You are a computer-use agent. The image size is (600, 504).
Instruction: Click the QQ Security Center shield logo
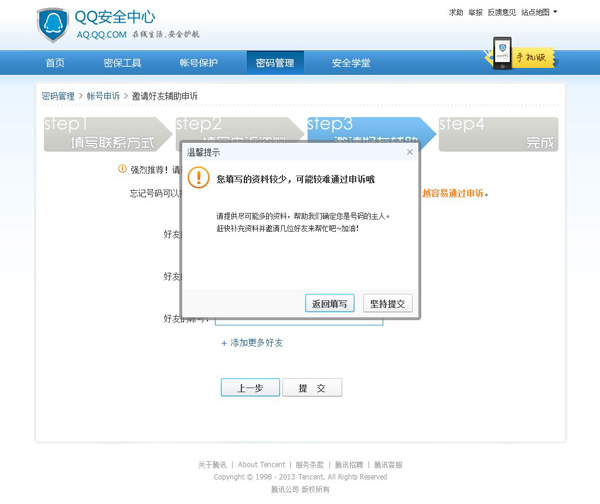(x=53, y=25)
